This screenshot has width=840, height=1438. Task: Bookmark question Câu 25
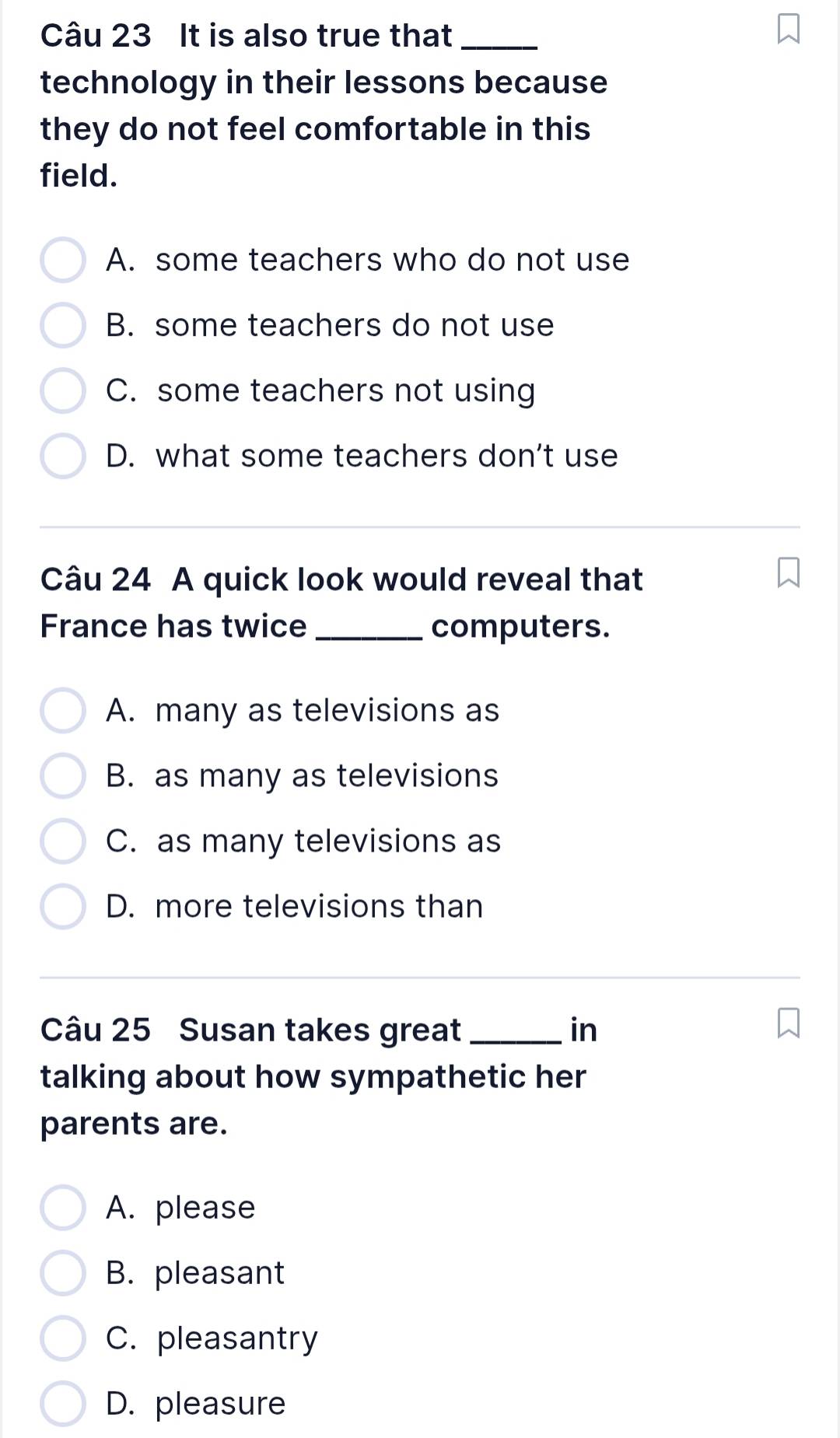click(x=788, y=1023)
